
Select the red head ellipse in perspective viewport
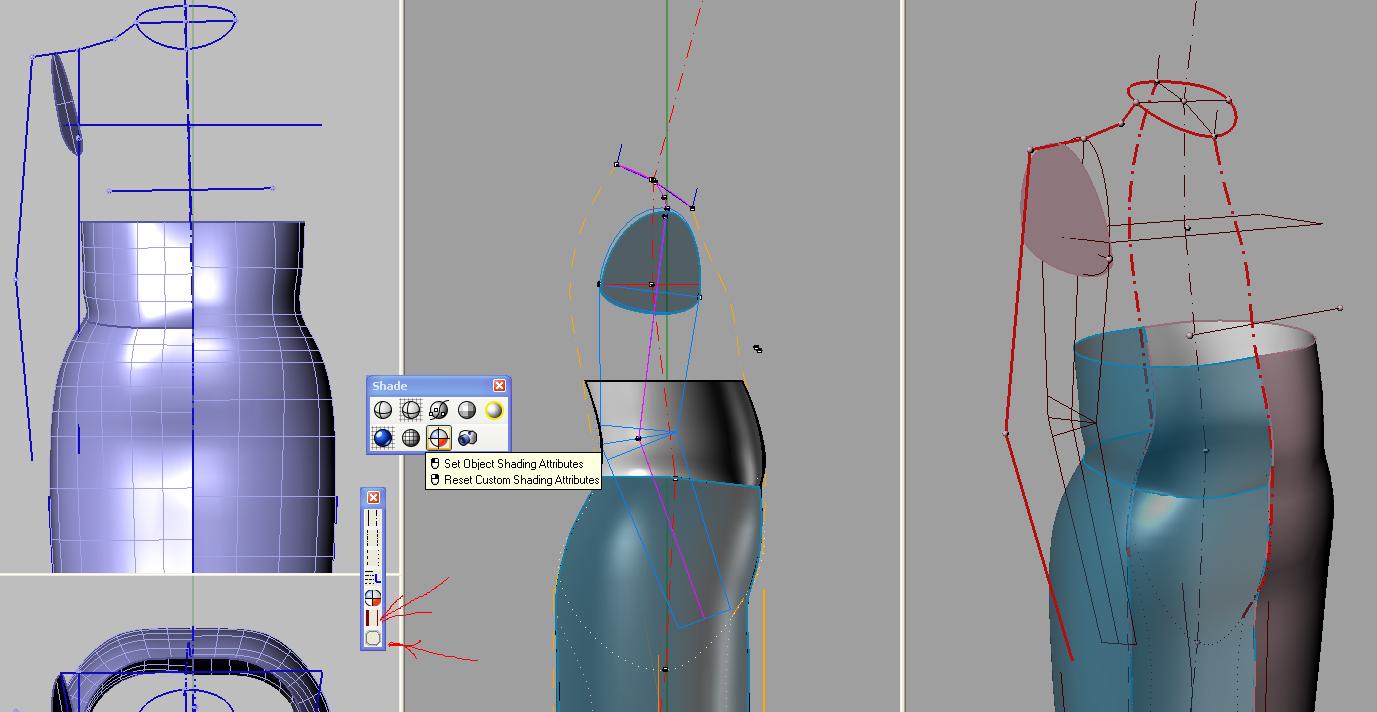(1183, 108)
